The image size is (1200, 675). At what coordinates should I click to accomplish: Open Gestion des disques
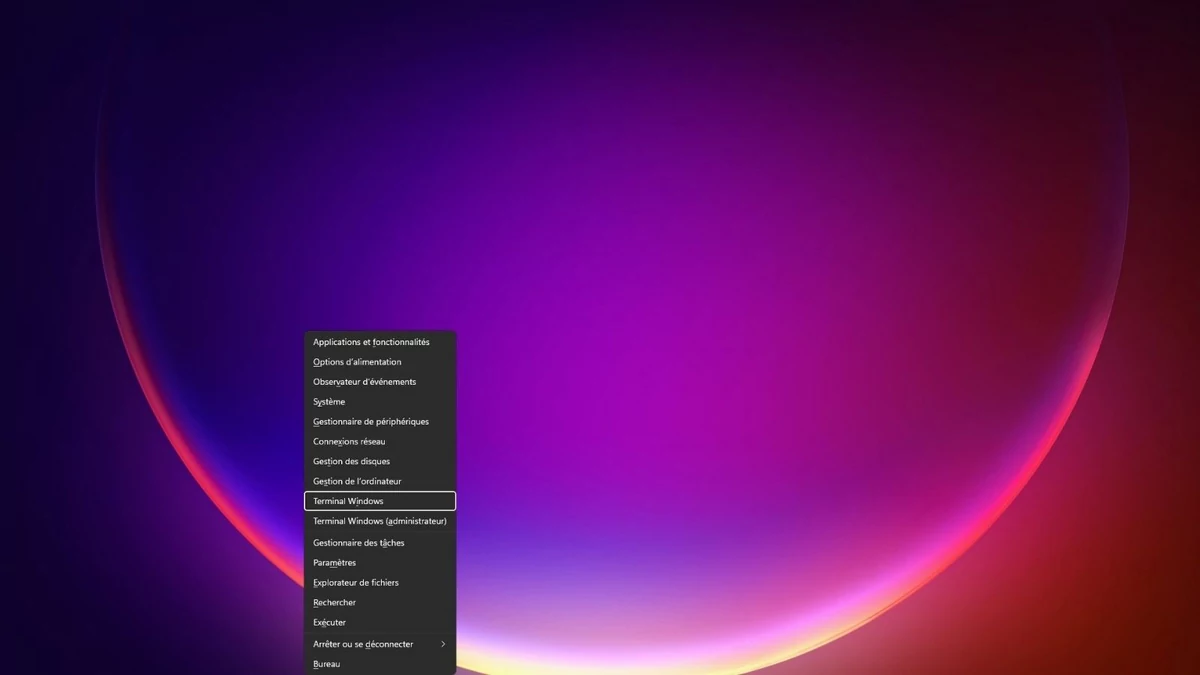point(380,462)
